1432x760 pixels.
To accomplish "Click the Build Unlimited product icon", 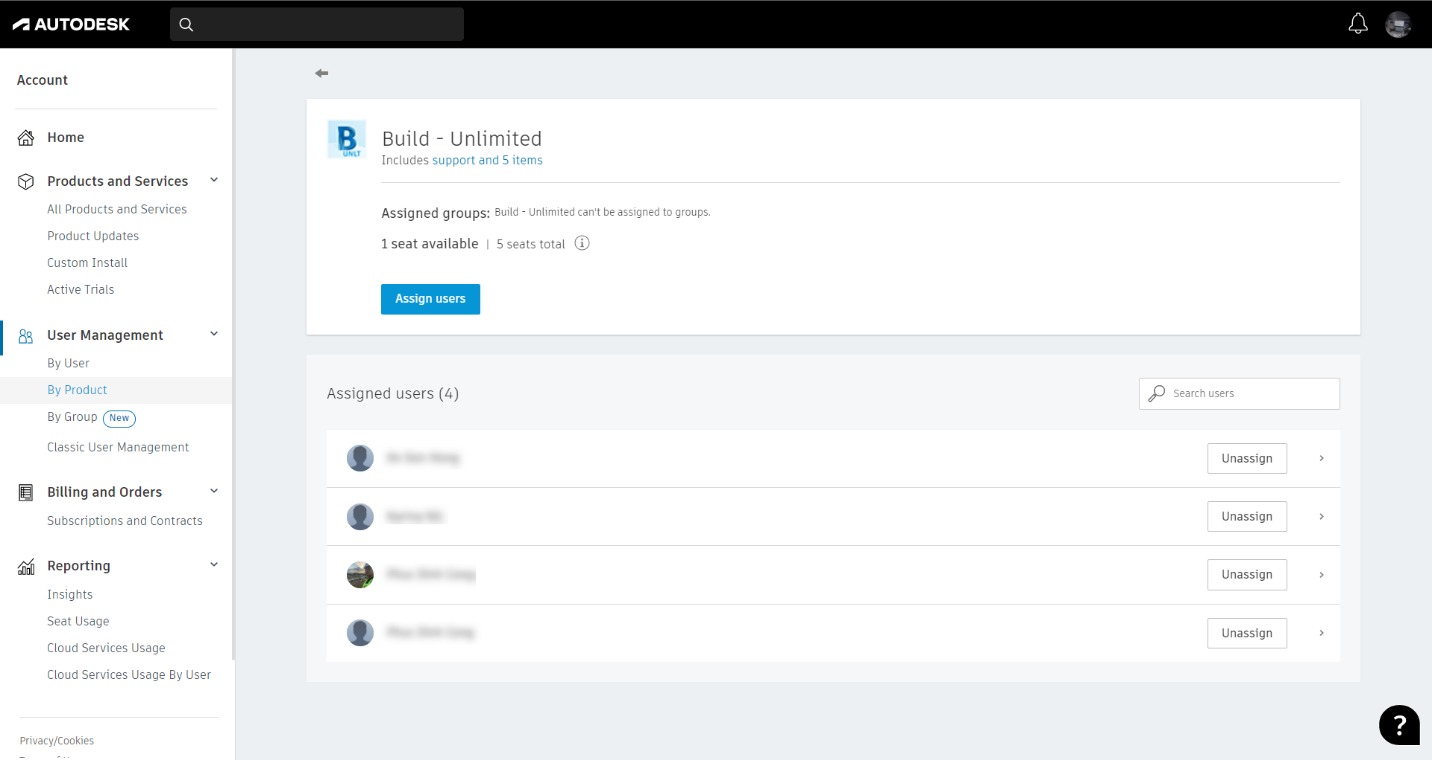I will (347, 139).
